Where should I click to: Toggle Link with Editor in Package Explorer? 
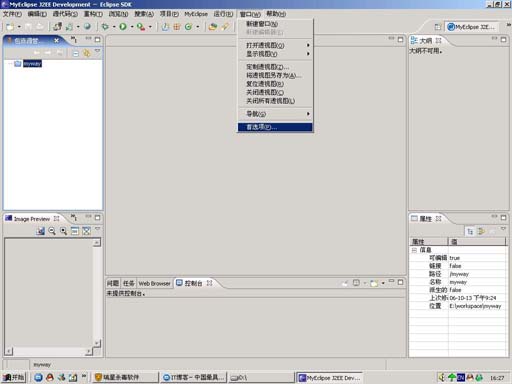click(87, 53)
